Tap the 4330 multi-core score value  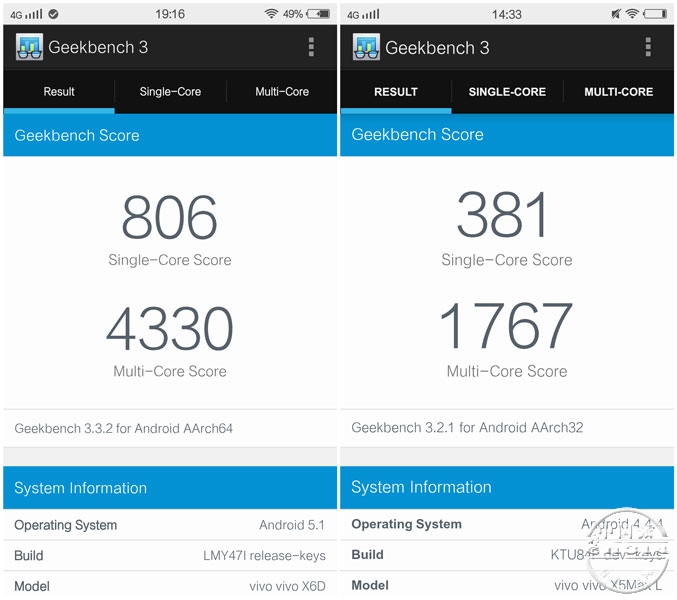coord(170,328)
